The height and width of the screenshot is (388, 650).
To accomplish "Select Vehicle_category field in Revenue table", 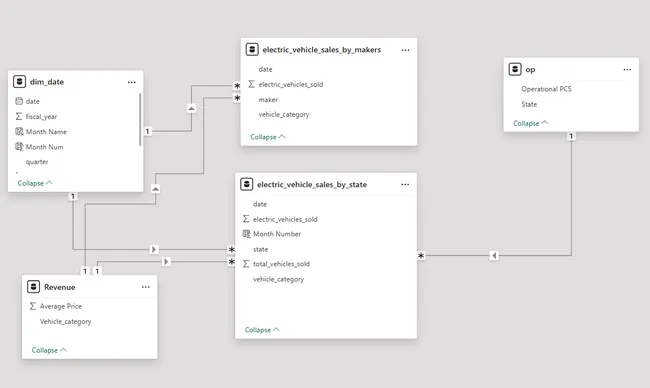I will (65, 321).
